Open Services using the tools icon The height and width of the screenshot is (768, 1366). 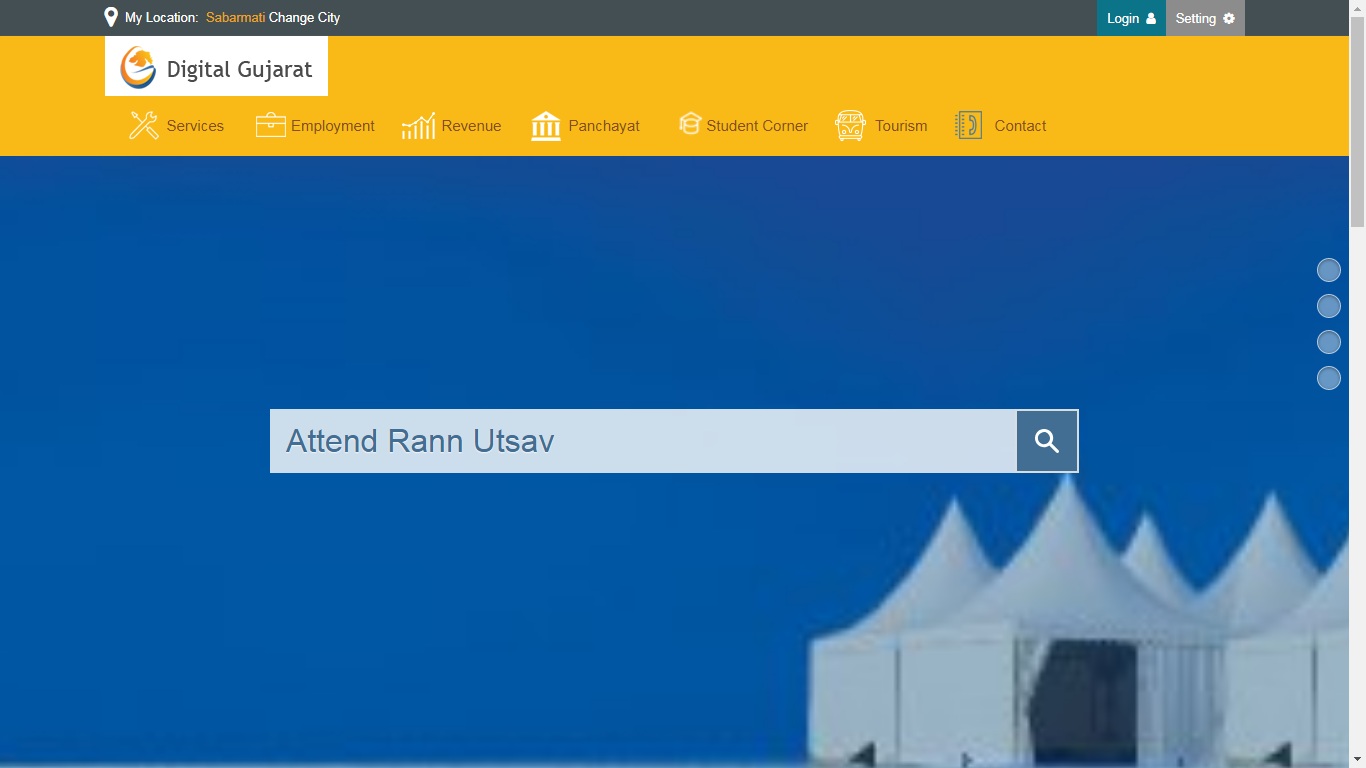point(142,125)
